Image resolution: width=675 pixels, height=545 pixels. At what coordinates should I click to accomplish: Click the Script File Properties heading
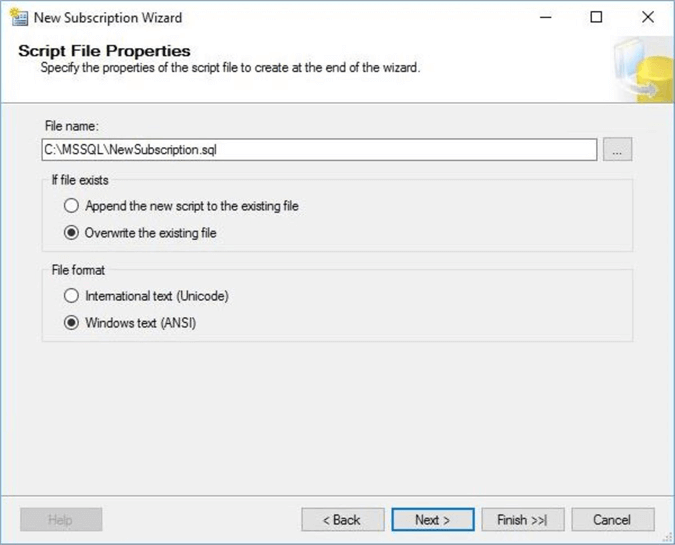[x=104, y=51]
